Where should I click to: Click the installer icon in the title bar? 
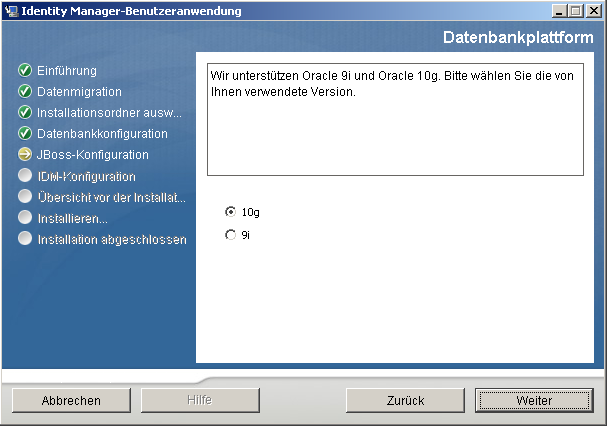click(12, 11)
